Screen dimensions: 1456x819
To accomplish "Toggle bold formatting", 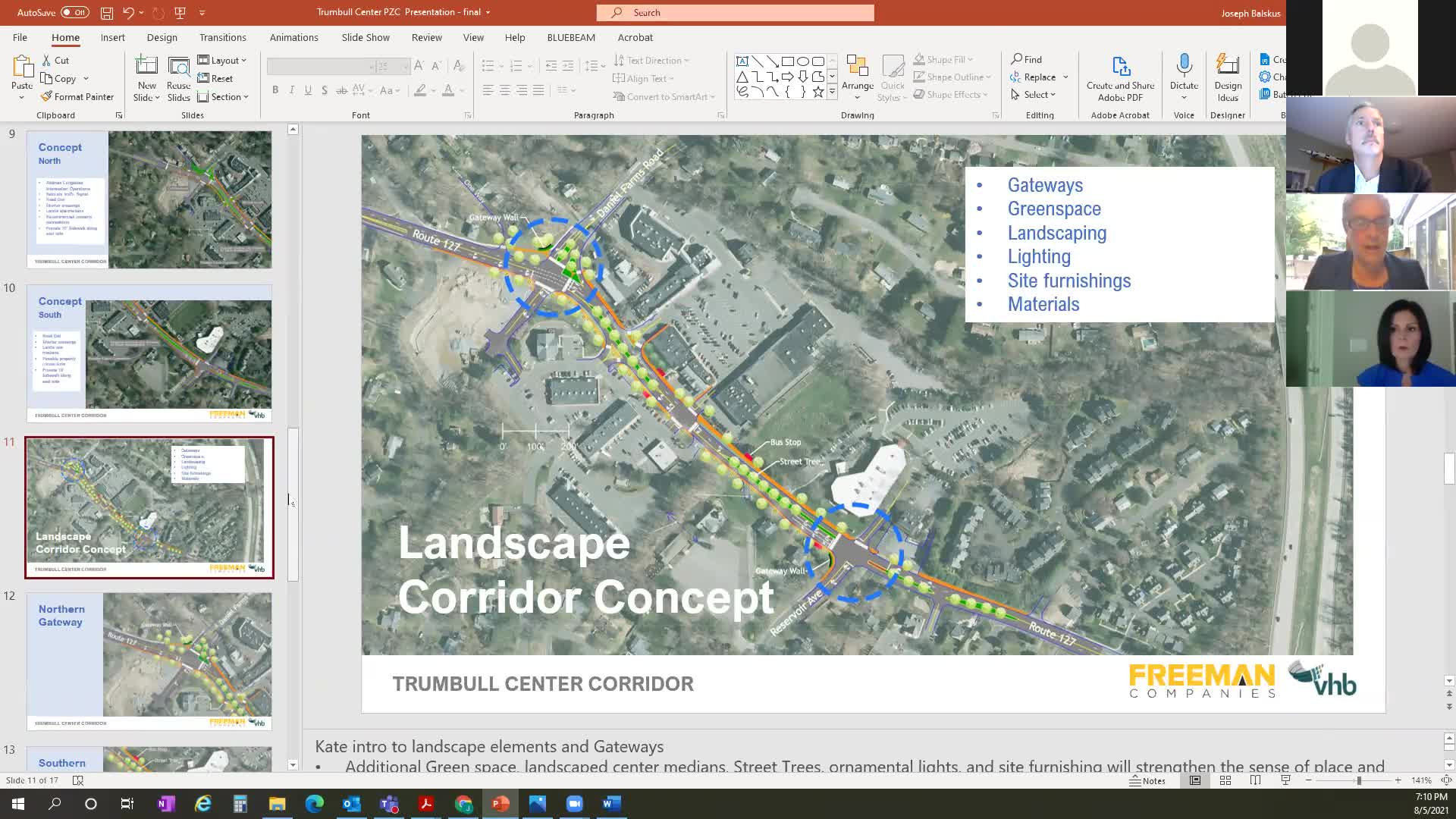I will 275,89.
